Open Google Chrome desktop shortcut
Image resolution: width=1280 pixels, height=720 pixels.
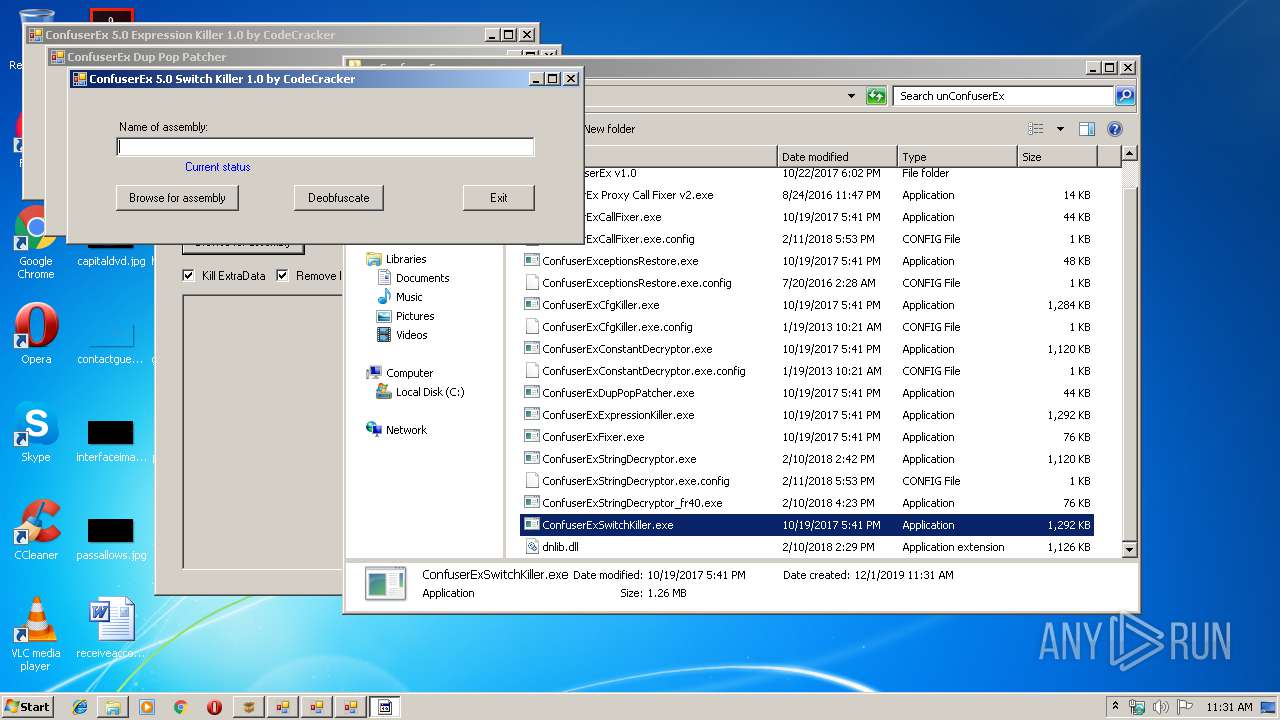pyautogui.click(x=35, y=242)
